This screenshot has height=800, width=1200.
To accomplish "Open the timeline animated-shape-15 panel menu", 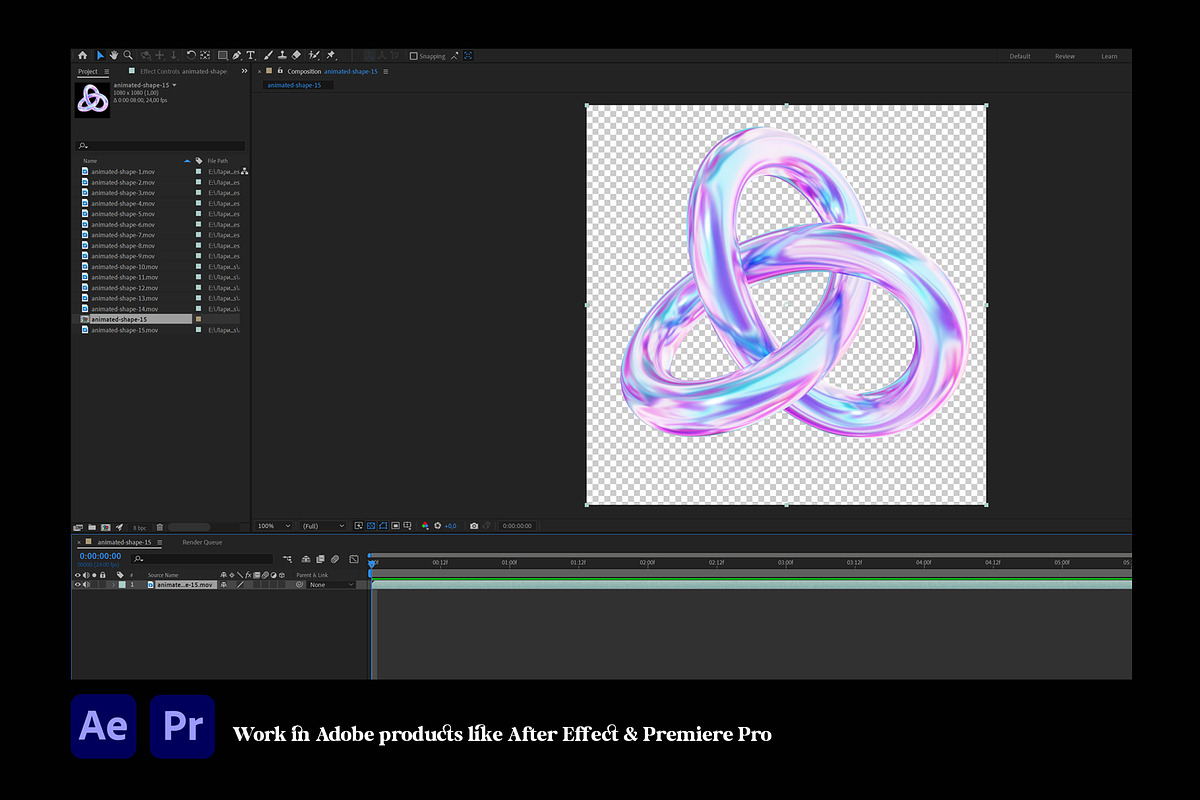I will [160, 542].
